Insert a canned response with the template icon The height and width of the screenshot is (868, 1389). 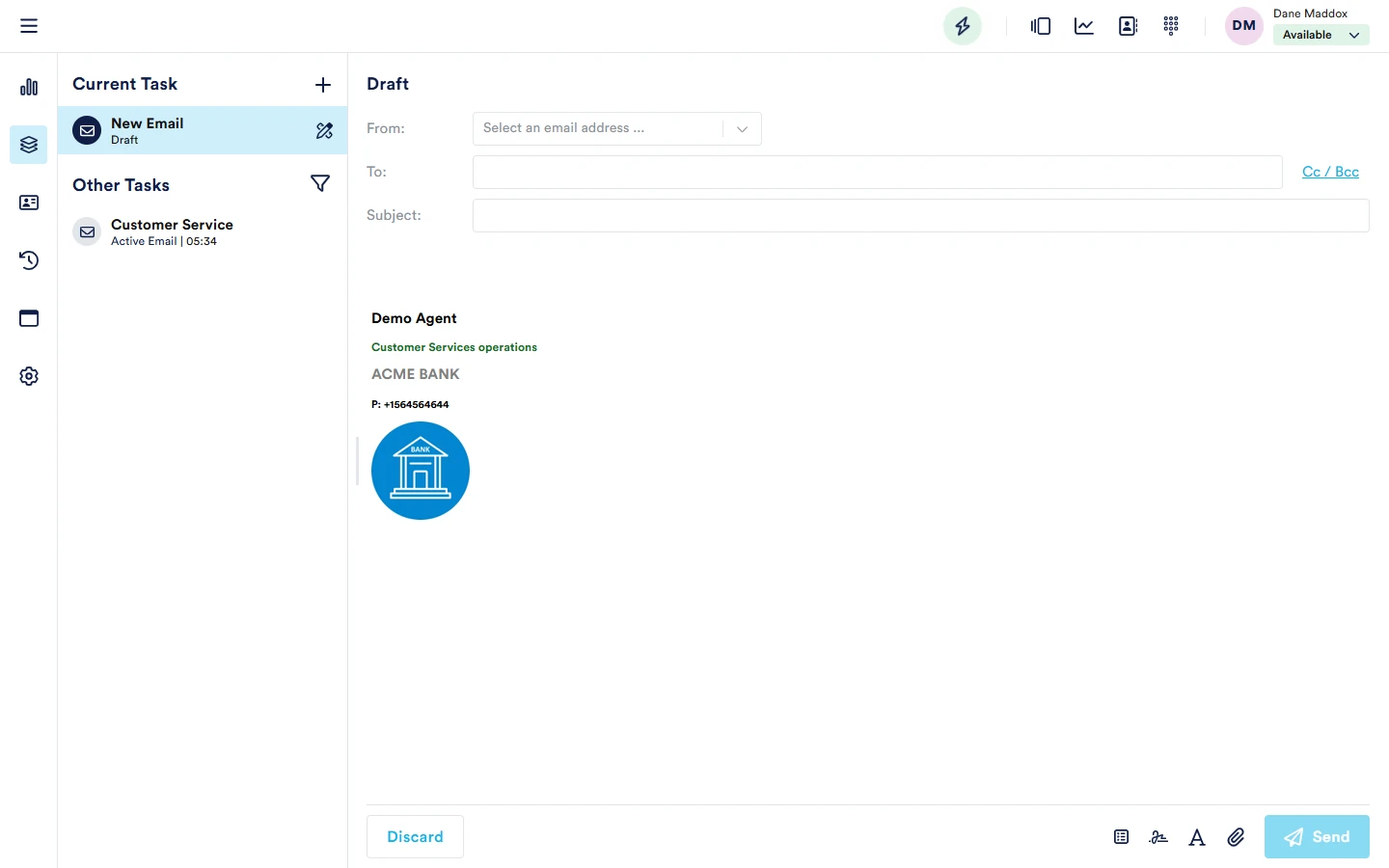[1120, 837]
